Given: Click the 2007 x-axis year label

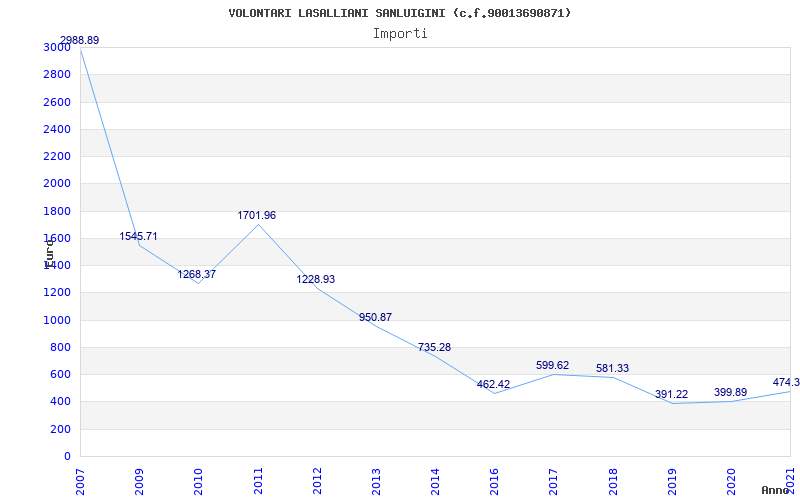Looking at the screenshot, I should [x=80, y=481].
